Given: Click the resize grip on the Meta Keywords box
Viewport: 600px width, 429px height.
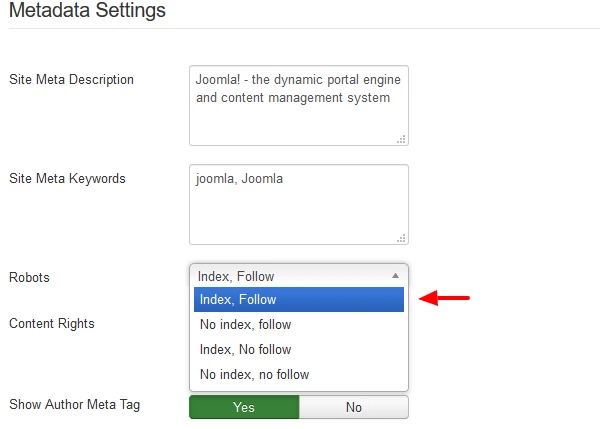Looking at the screenshot, I should pyautogui.click(x=401, y=239).
